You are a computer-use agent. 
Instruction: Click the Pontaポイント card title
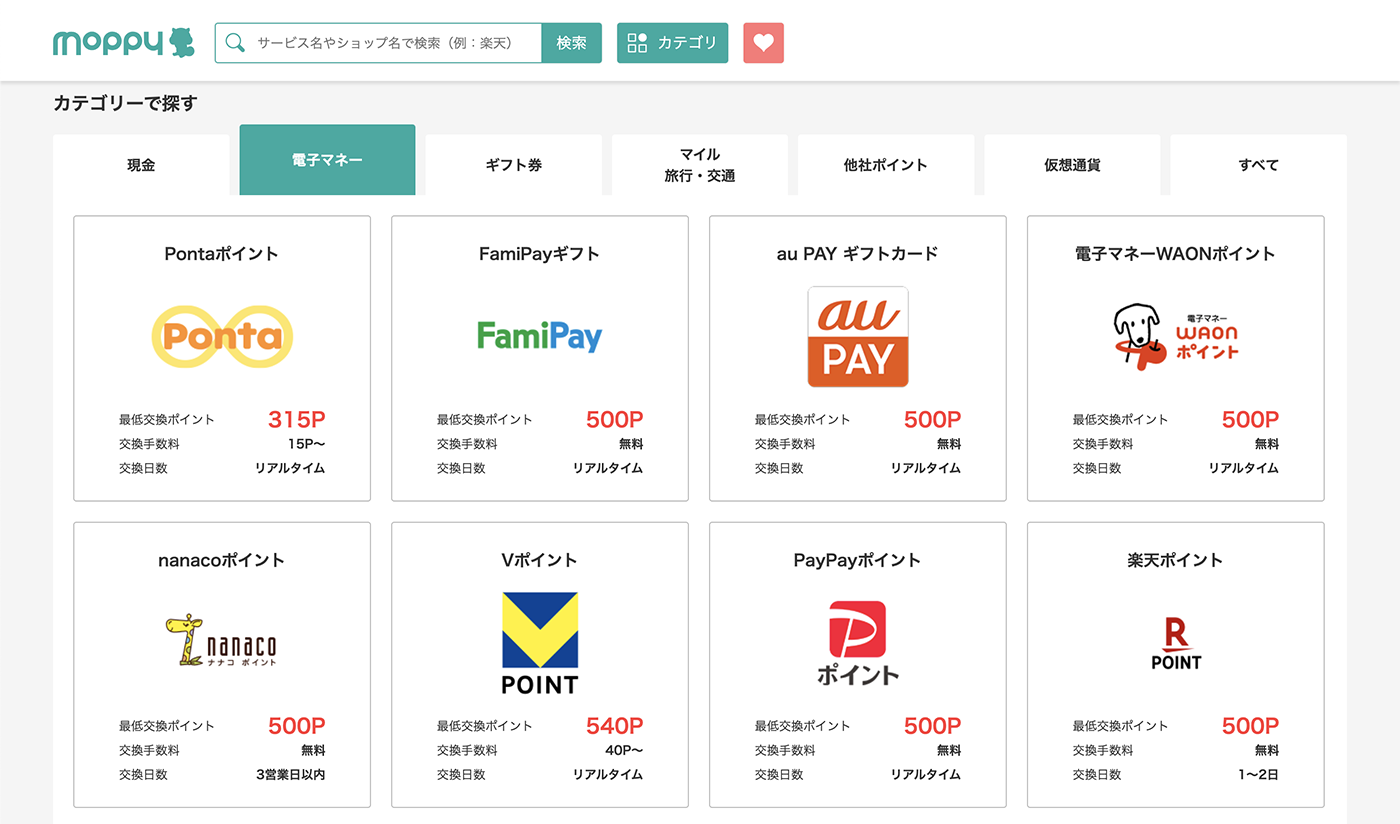tap(222, 254)
